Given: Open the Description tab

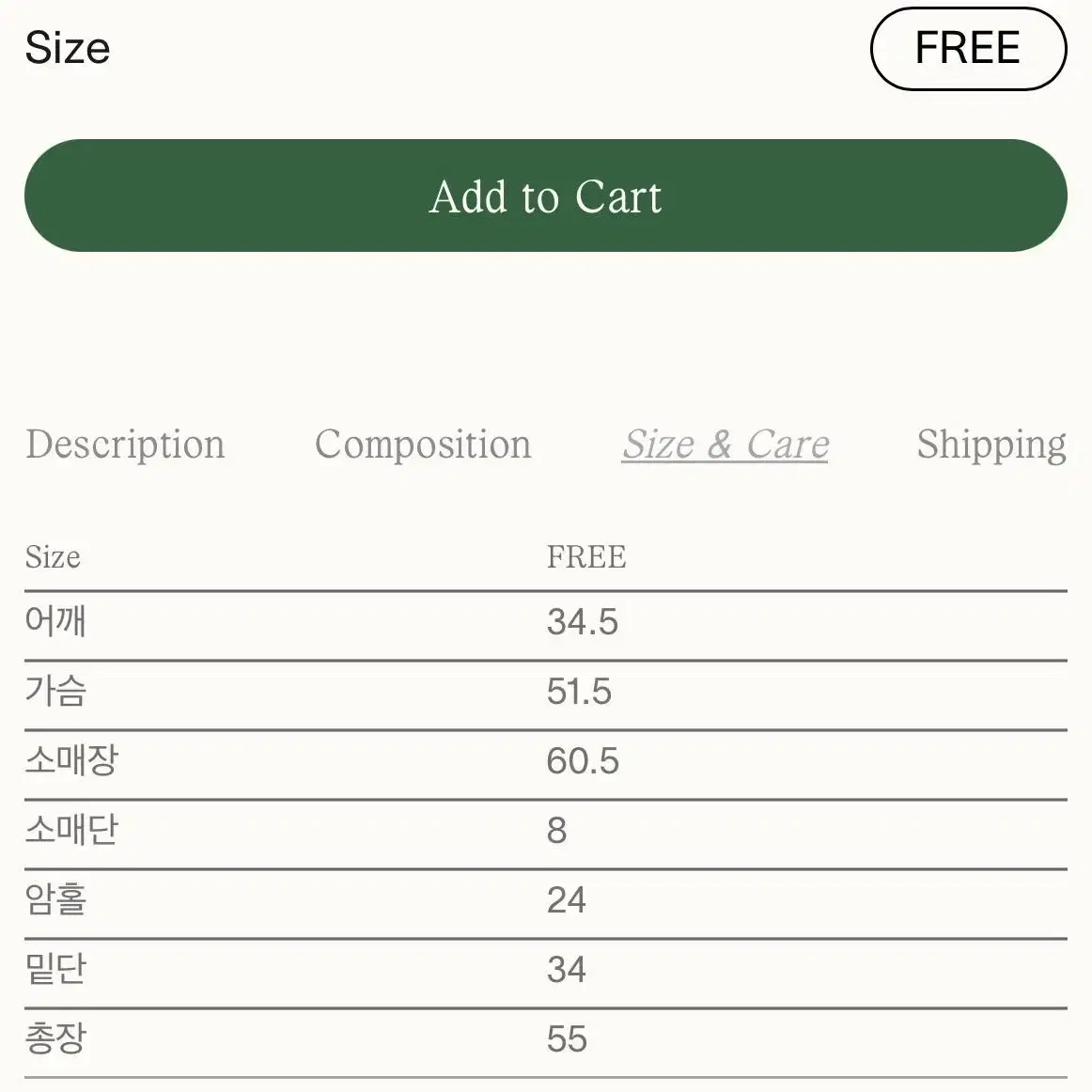Looking at the screenshot, I should coord(125,445).
